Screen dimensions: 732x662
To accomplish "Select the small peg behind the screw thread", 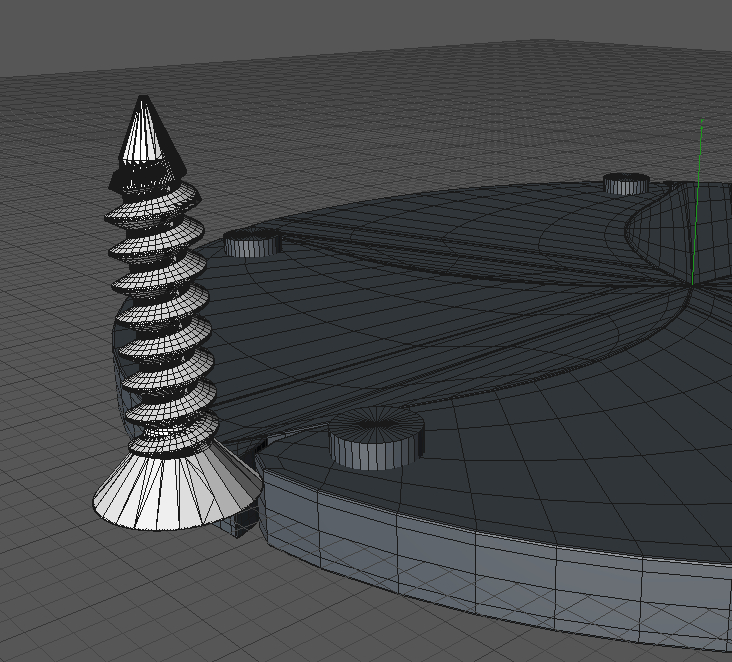I will 253,242.
